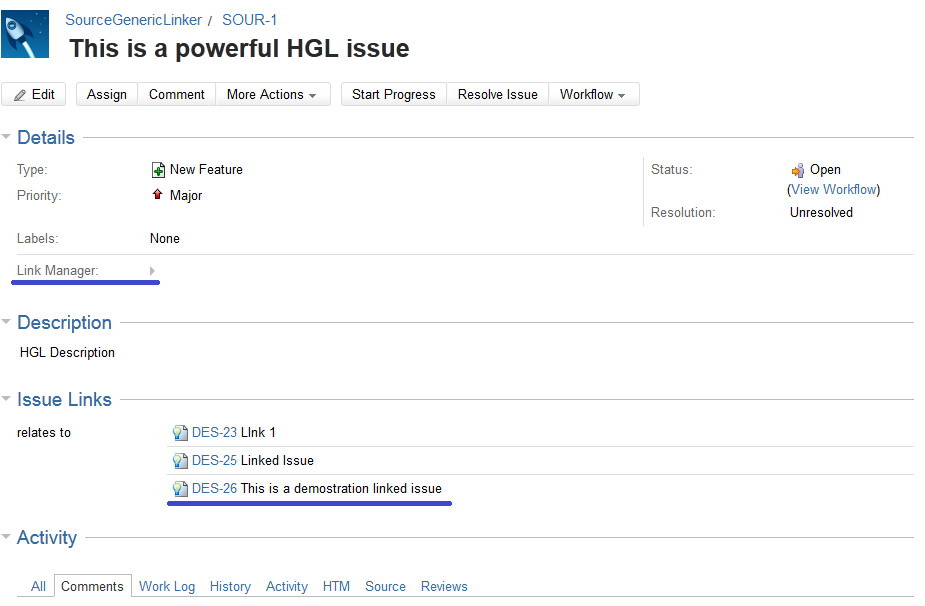Collapse the Description section

(x=7, y=322)
